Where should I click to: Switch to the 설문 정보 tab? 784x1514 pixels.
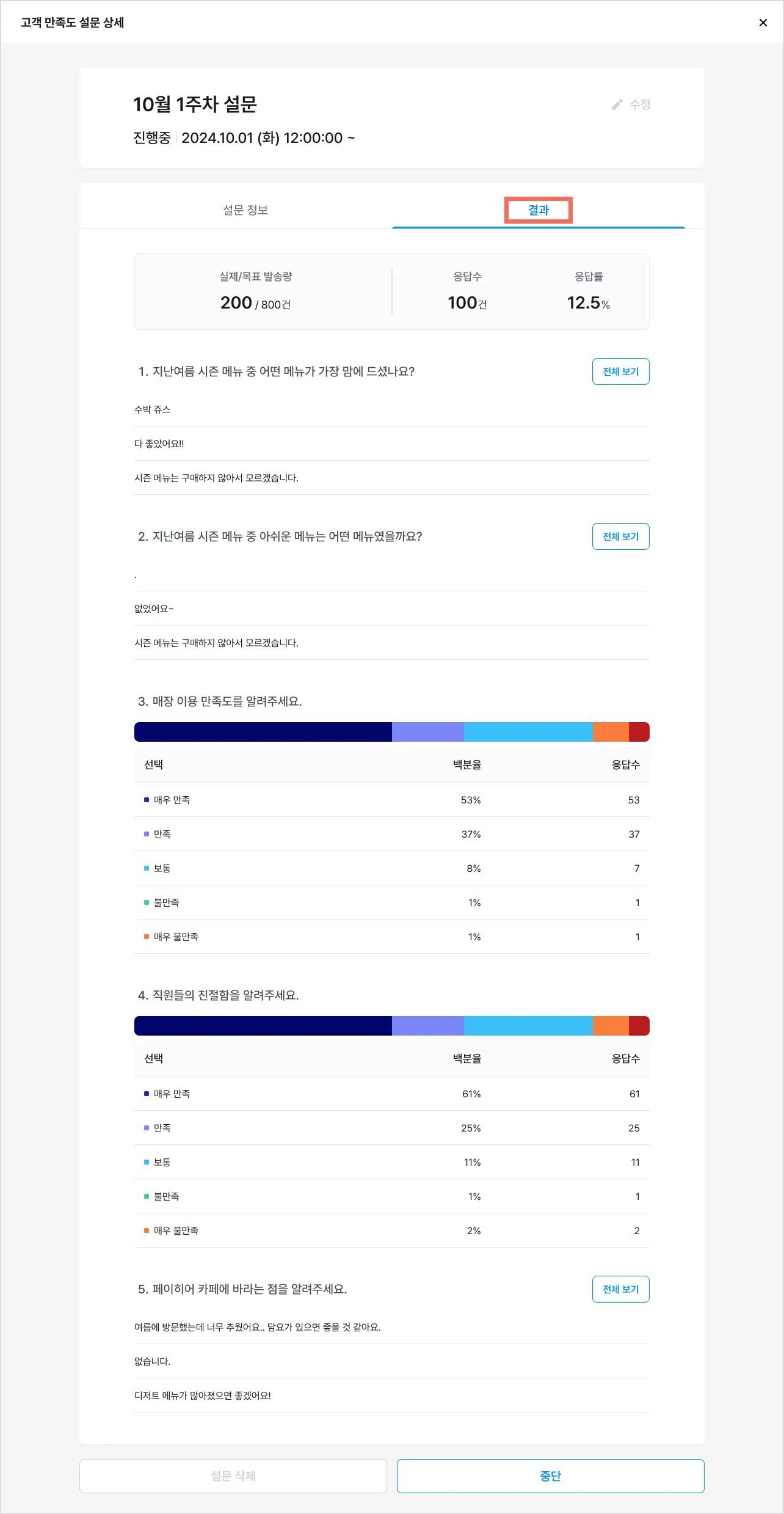point(245,210)
